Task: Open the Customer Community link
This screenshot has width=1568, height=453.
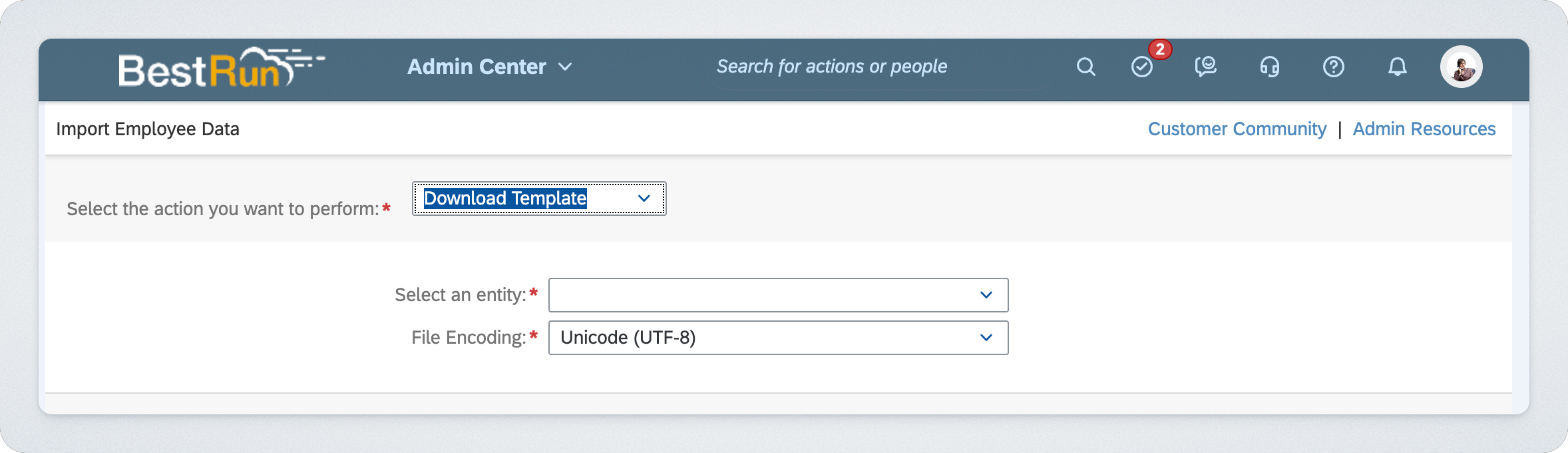Action: point(1237,129)
